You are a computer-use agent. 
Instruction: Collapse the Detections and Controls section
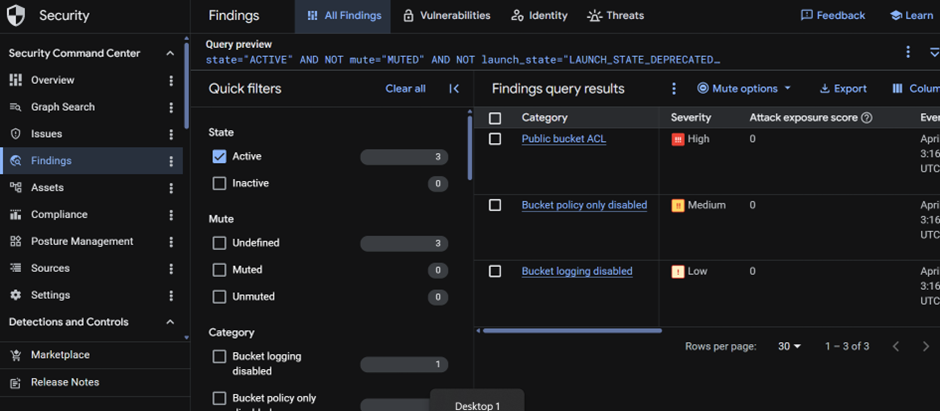click(x=170, y=322)
